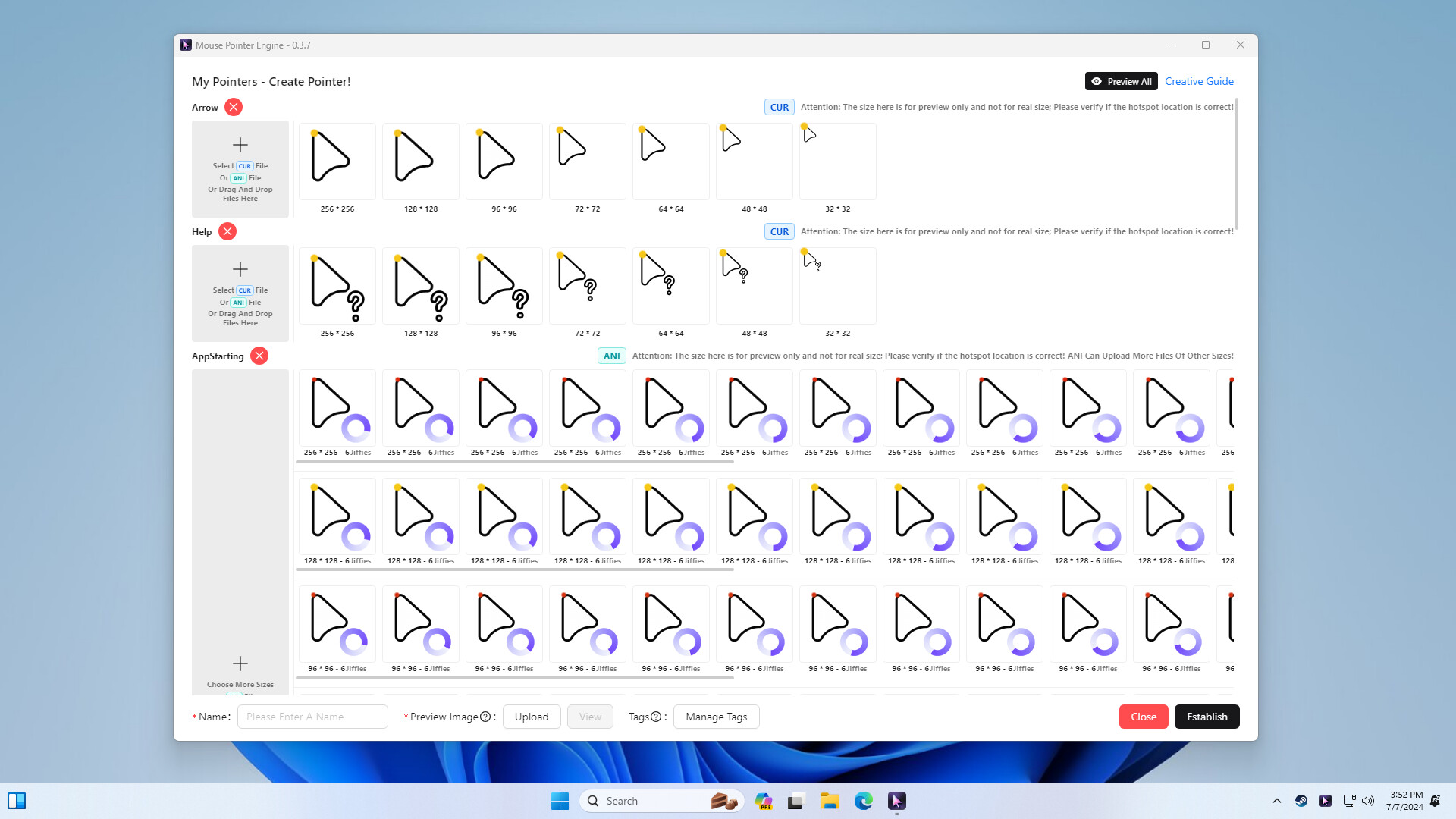Click the pointer name input field
Screen dimensions: 1456x819
[x=312, y=716]
